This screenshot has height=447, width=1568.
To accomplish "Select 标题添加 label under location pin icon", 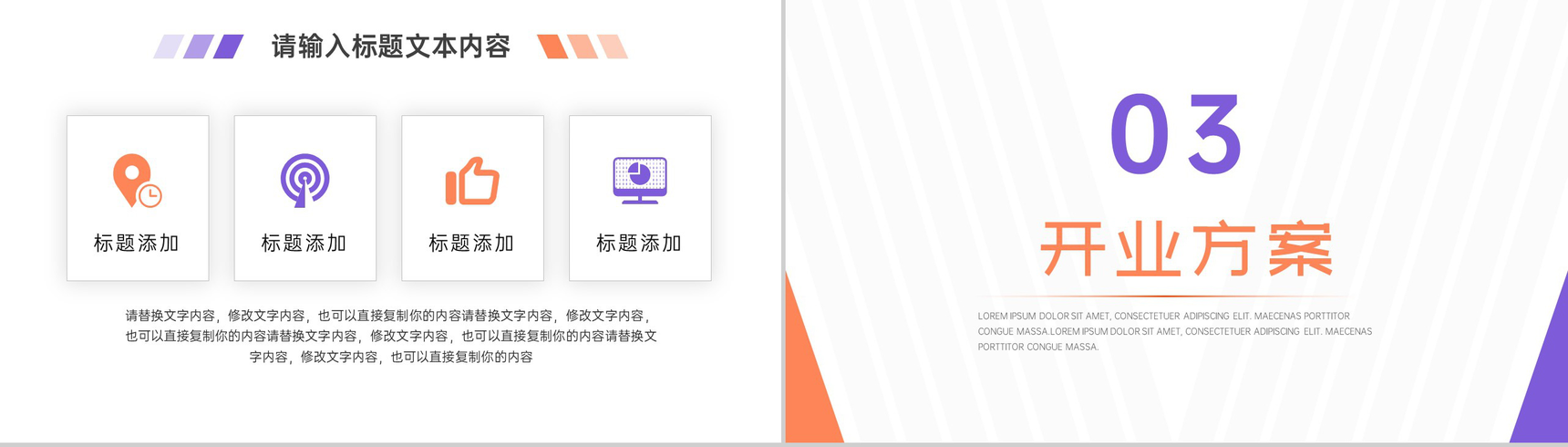I will tap(137, 244).
